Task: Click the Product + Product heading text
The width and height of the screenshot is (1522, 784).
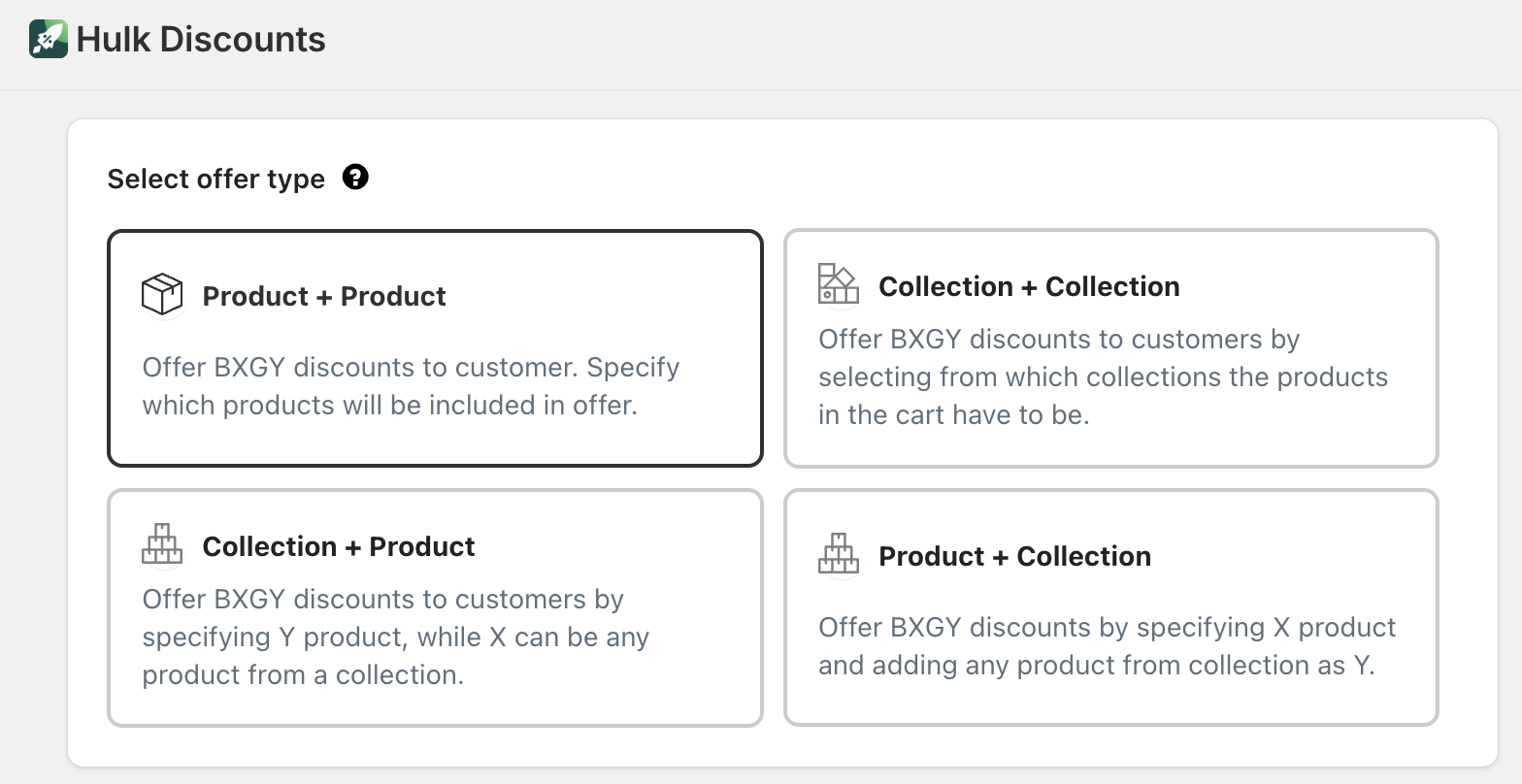Action: pyautogui.click(x=324, y=296)
